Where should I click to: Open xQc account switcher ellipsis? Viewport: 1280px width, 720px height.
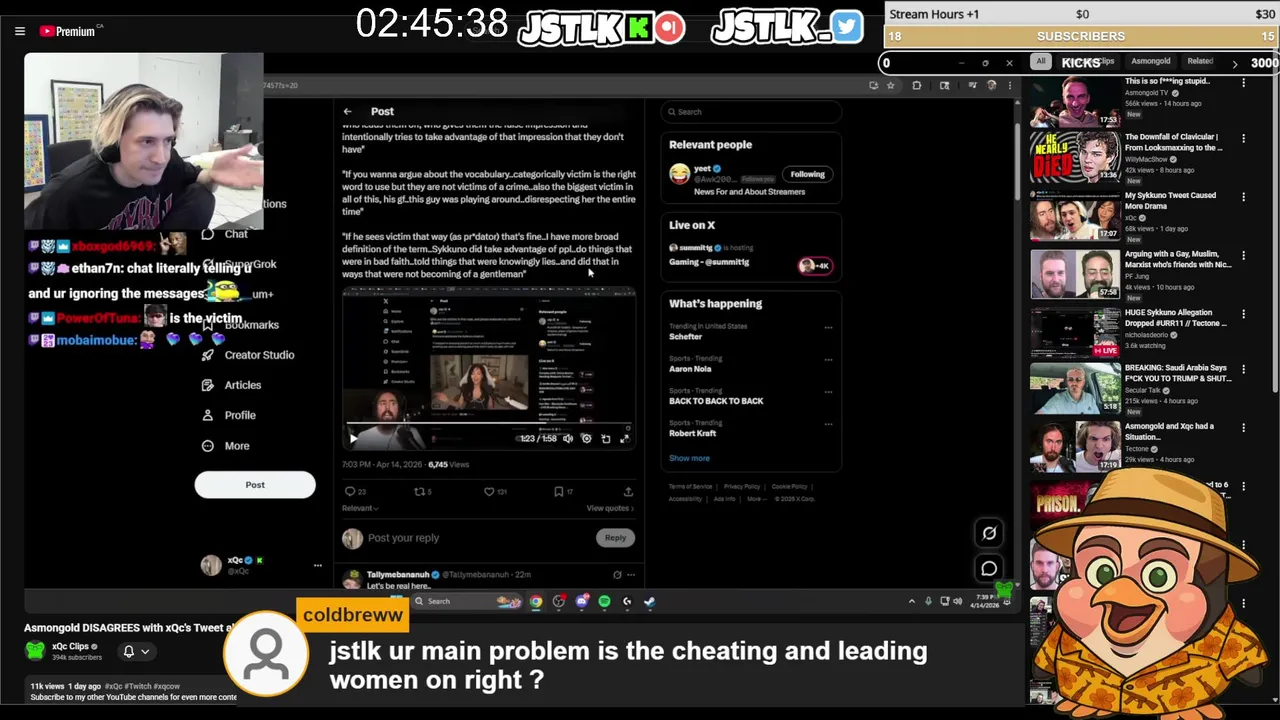[x=318, y=566]
